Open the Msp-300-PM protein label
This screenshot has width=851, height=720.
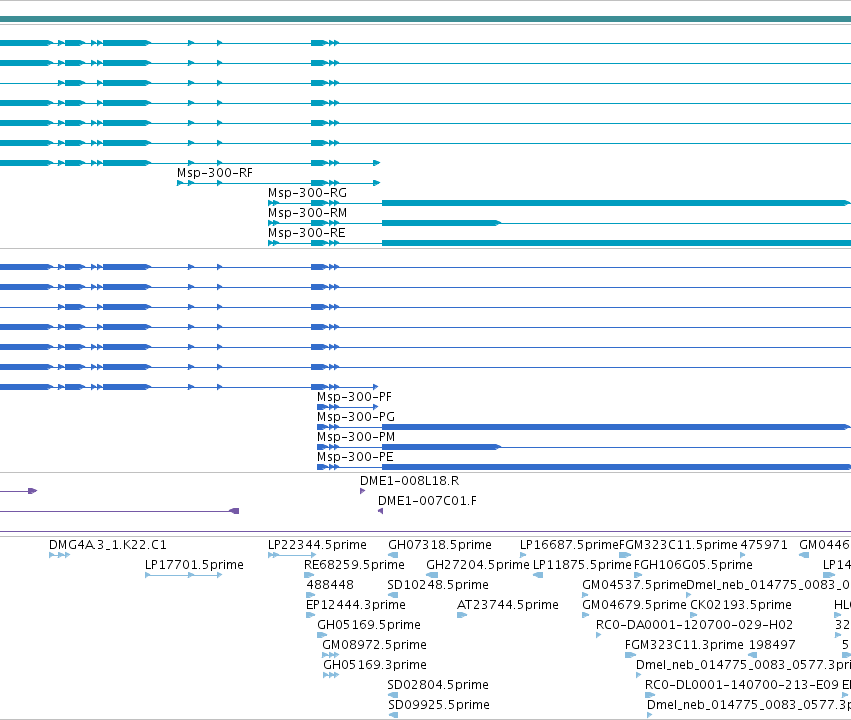[356, 437]
